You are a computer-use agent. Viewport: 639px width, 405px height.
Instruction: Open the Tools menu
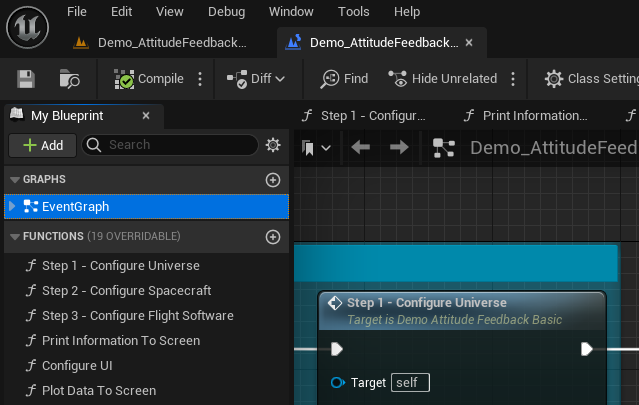(x=354, y=11)
